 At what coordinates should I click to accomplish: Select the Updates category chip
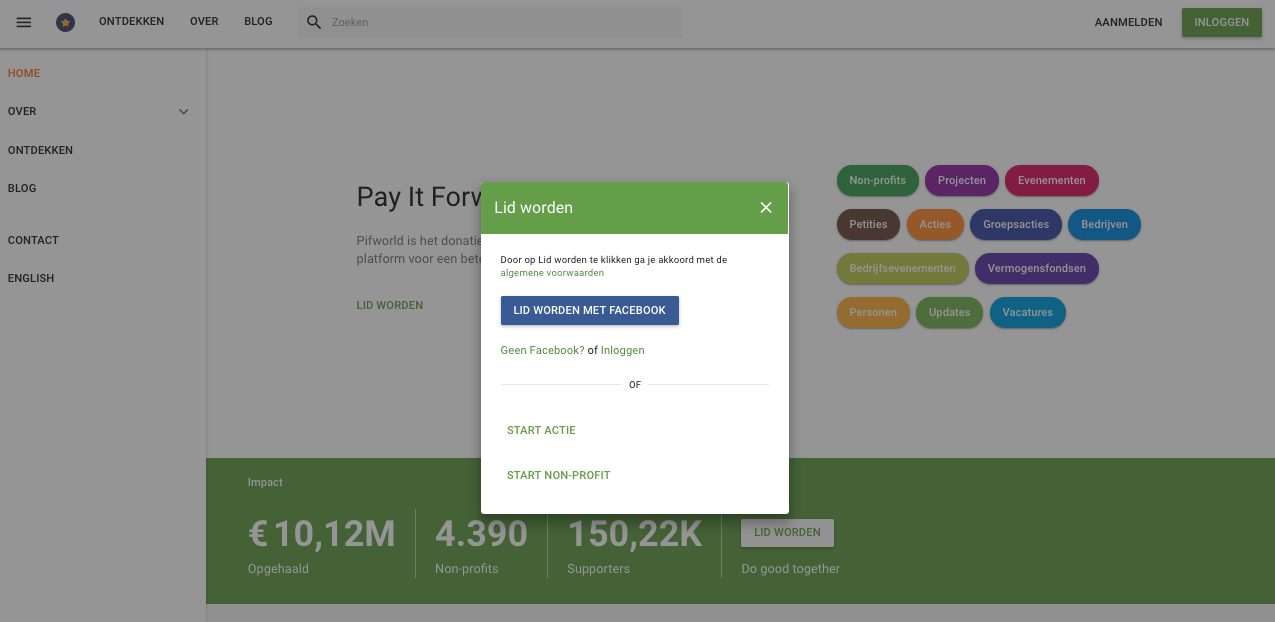click(x=949, y=312)
